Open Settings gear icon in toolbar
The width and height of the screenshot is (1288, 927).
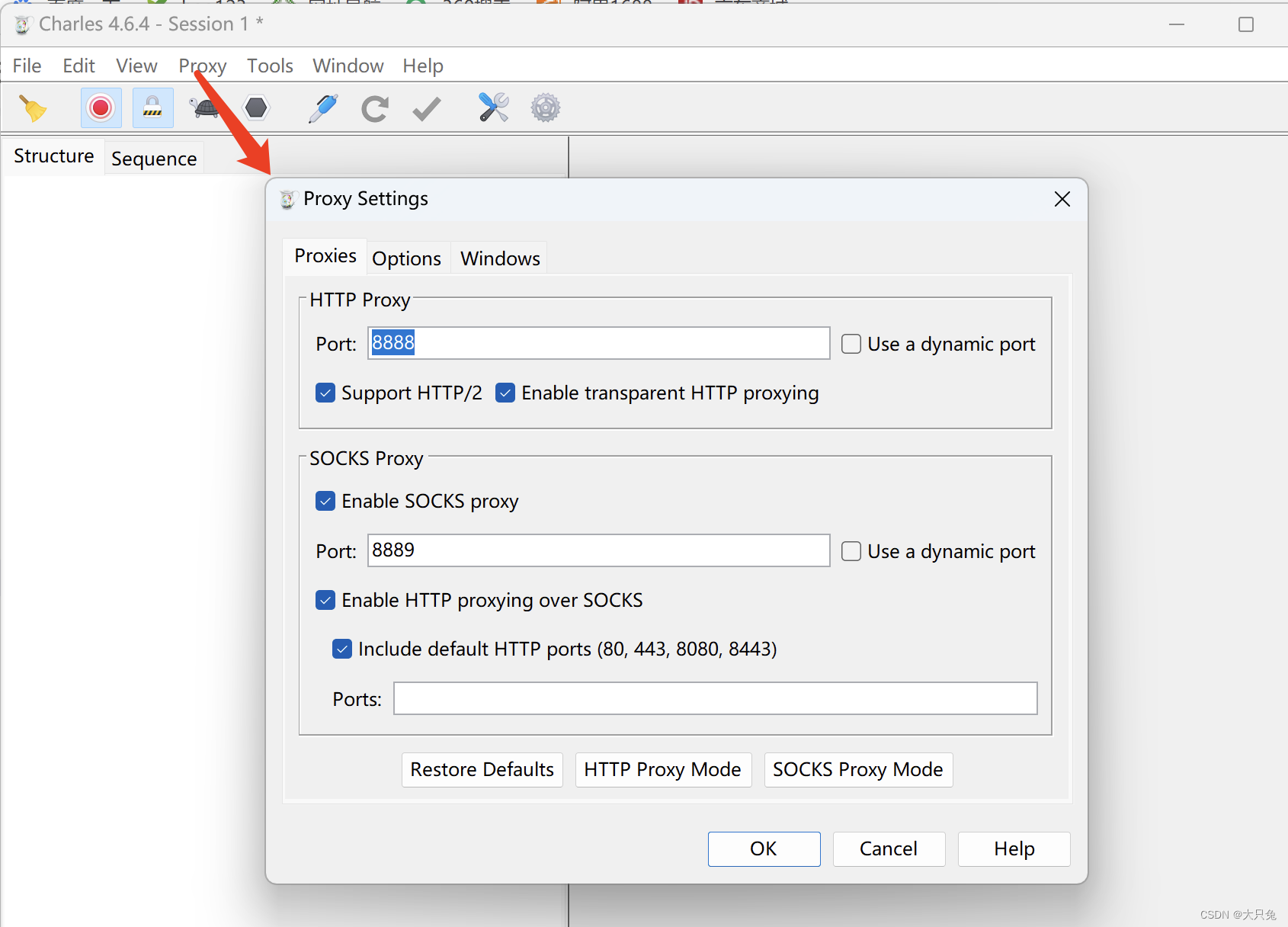point(546,107)
